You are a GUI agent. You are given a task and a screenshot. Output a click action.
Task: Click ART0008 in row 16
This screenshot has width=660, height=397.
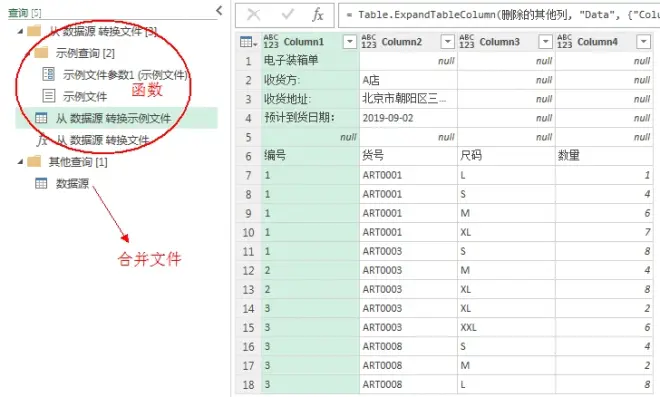(x=408, y=346)
